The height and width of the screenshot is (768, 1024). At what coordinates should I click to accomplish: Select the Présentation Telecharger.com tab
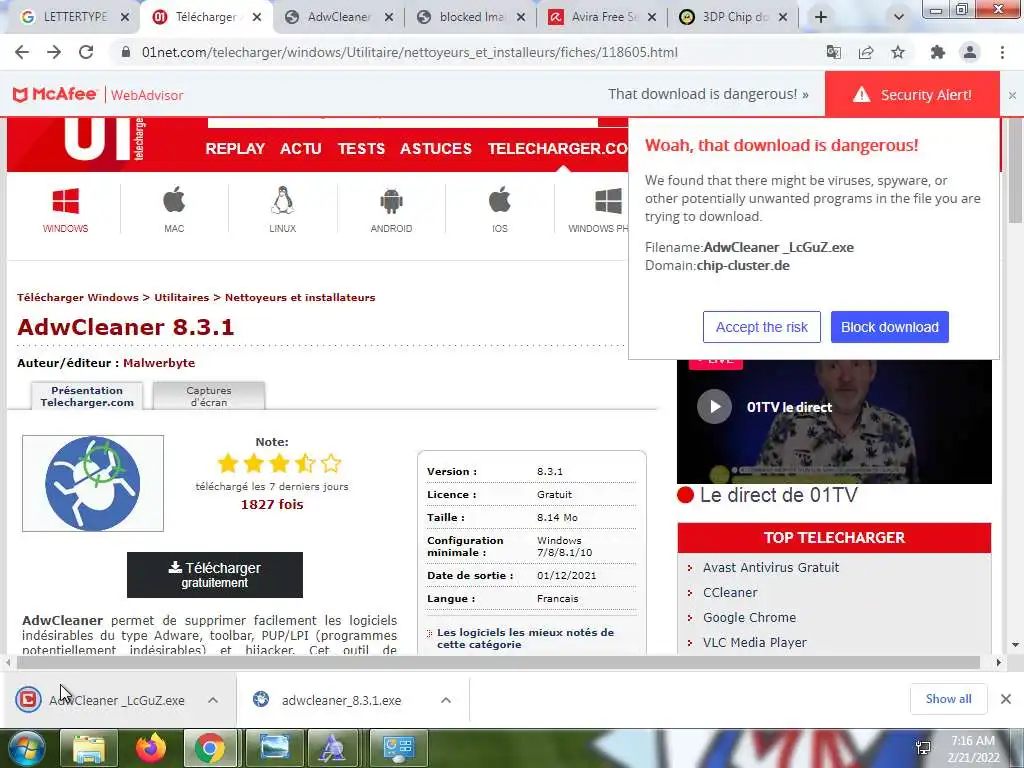coord(87,396)
